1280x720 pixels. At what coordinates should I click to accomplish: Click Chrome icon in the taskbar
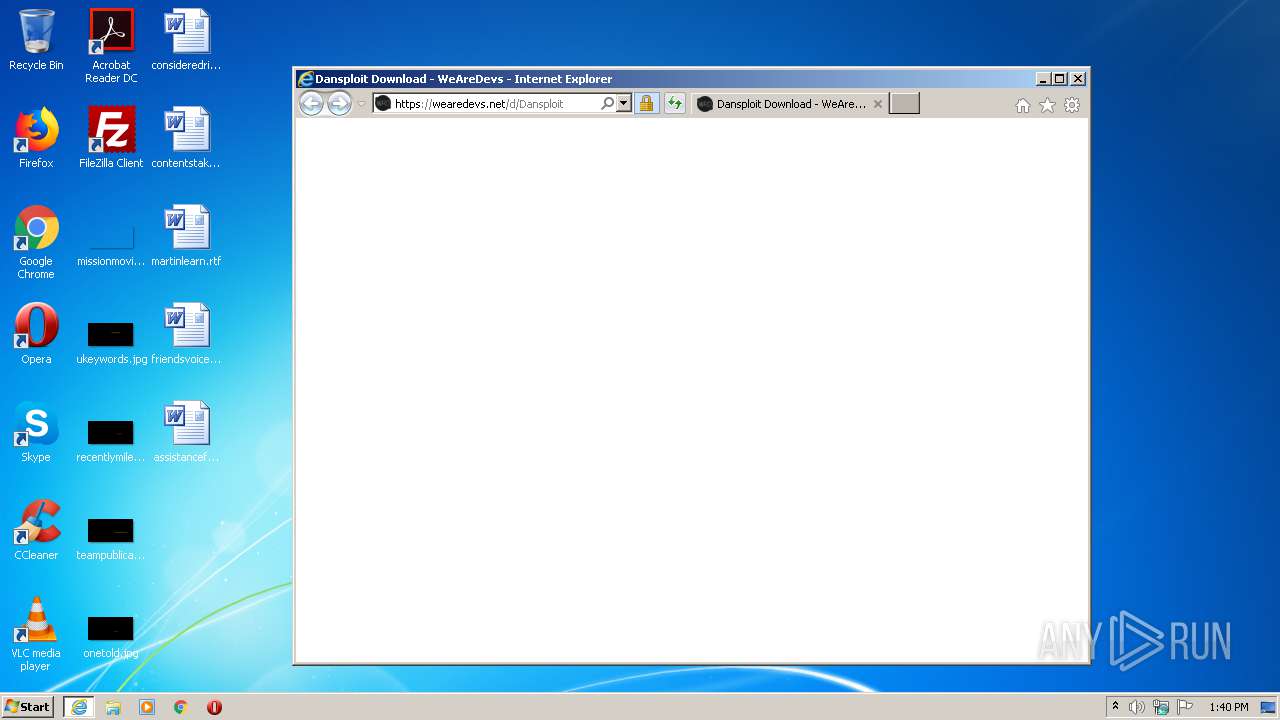tap(181, 707)
